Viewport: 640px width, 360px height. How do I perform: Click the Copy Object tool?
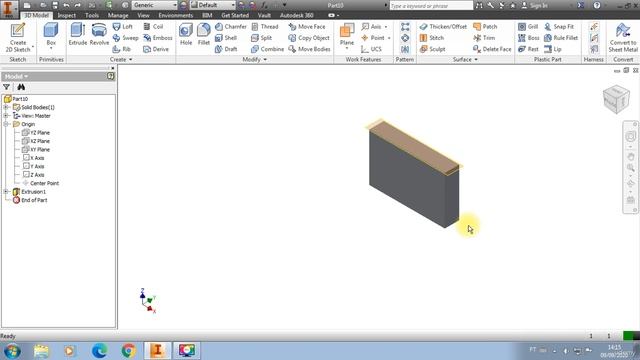(x=309, y=38)
